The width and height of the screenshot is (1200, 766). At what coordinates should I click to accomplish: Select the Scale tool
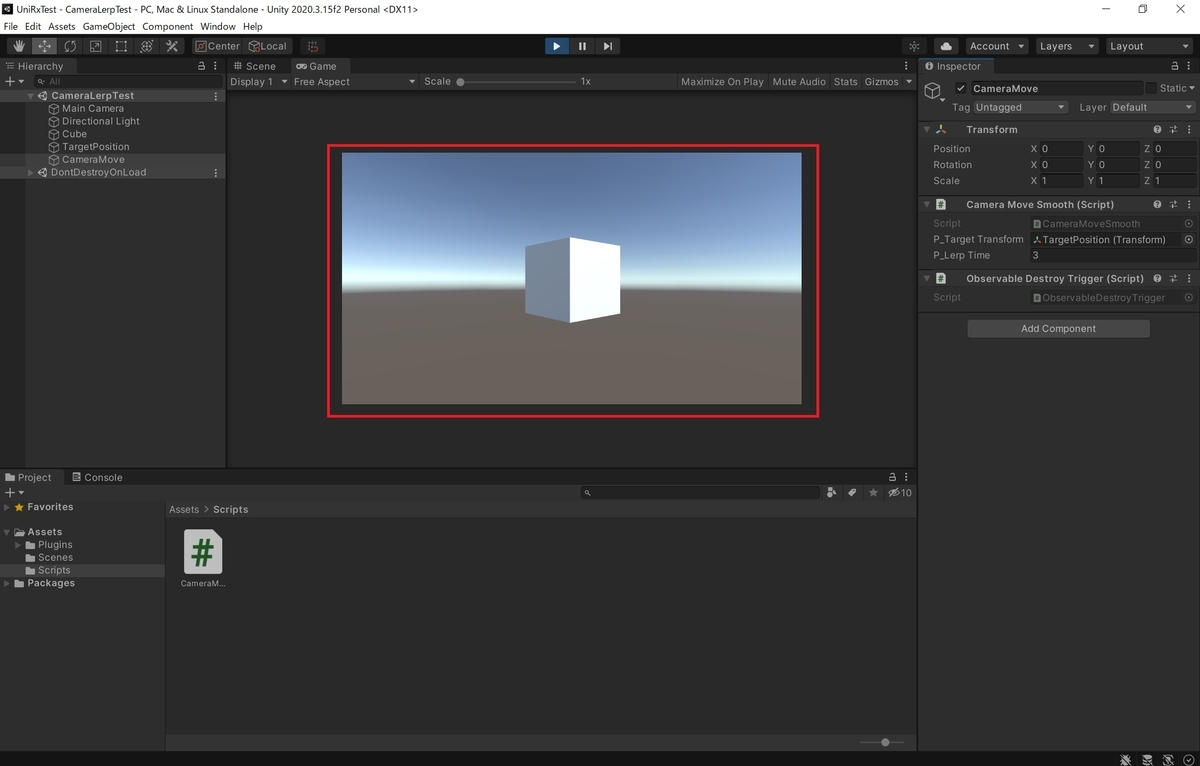tap(95, 46)
